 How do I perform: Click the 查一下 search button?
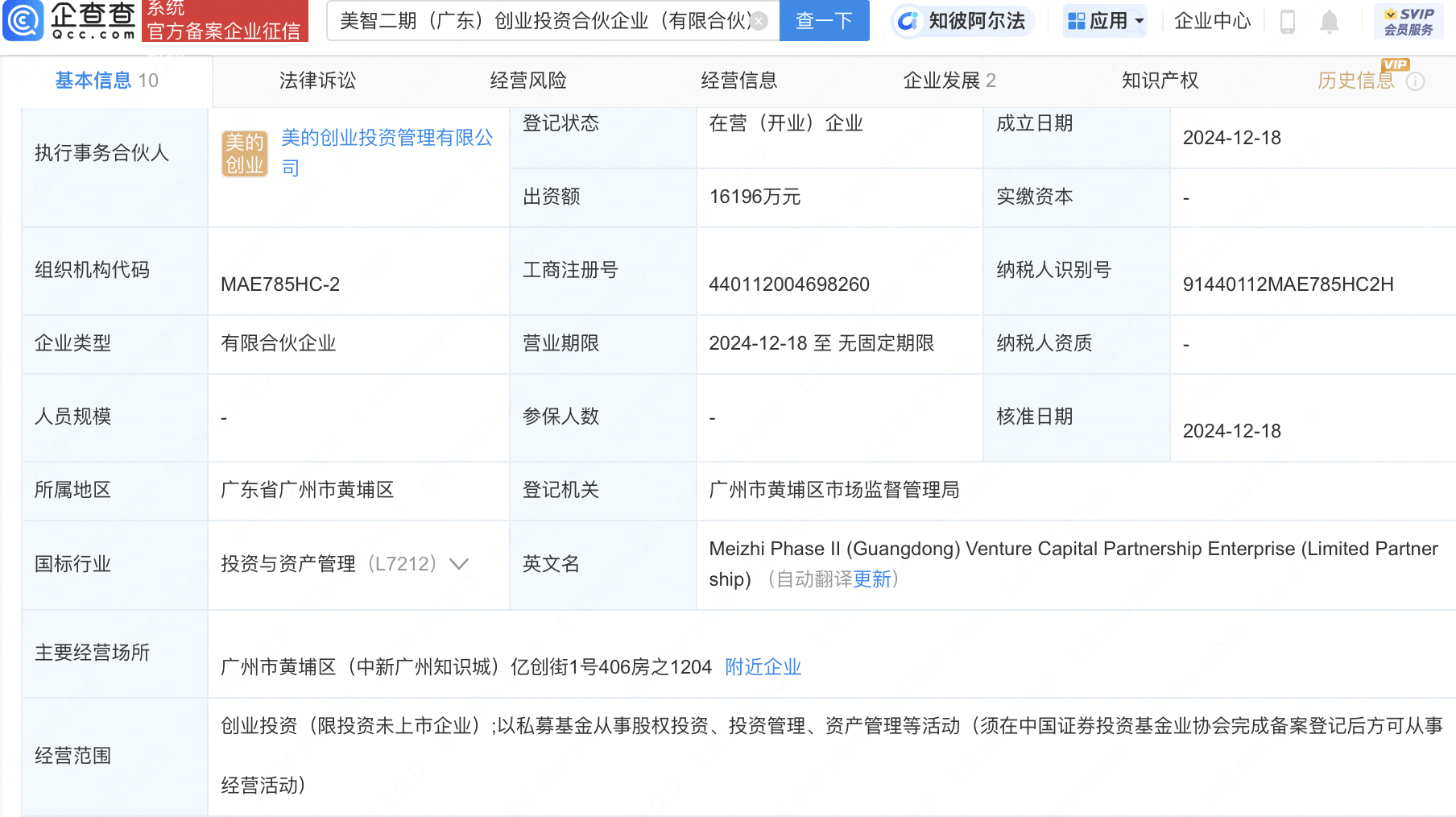coord(824,21)
